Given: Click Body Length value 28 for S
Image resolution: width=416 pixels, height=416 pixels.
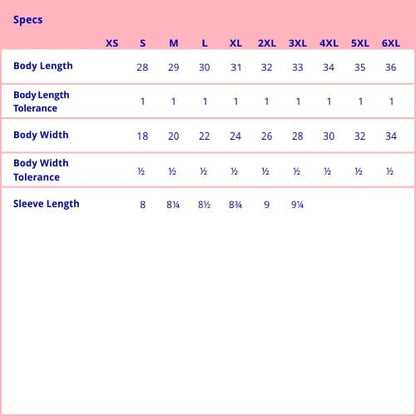Looking at the screenshot, I should [142, 67].
